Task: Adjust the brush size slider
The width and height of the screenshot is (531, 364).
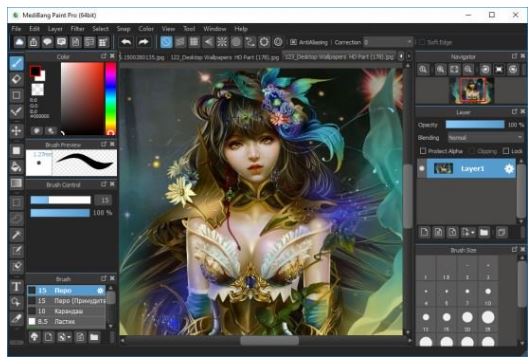Action: coord(61,200)
